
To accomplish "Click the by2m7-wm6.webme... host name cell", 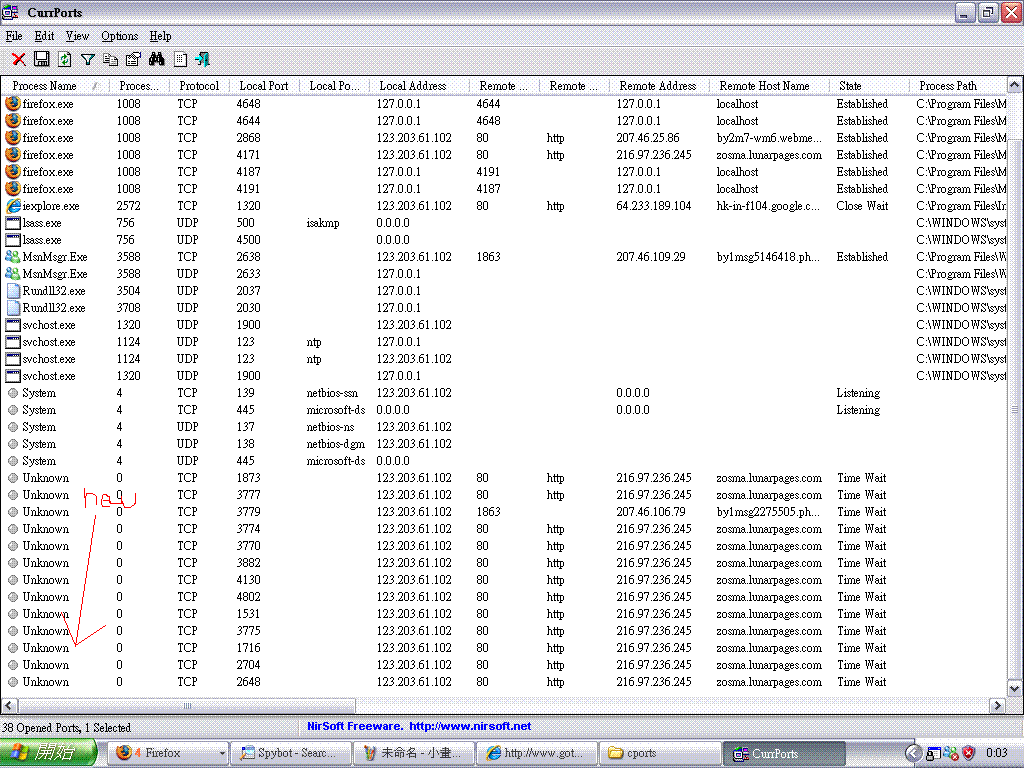I will point(769,138).
